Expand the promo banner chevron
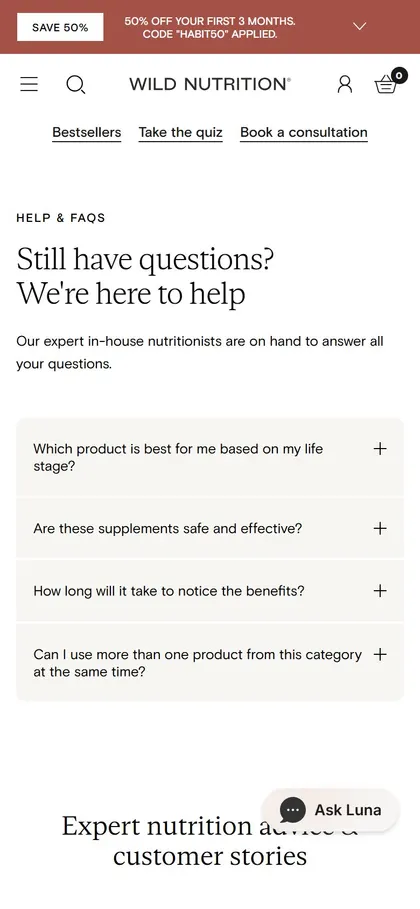 pos(360,27)
